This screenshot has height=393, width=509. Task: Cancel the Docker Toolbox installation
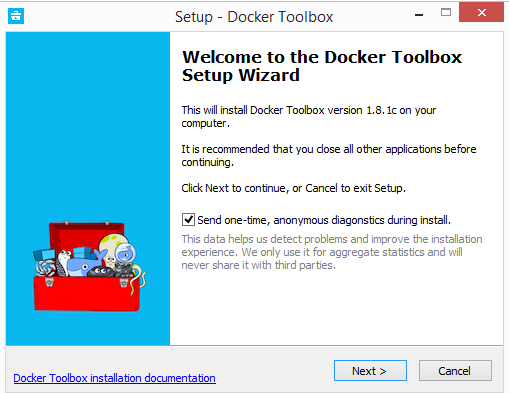[x=455, y=370]
